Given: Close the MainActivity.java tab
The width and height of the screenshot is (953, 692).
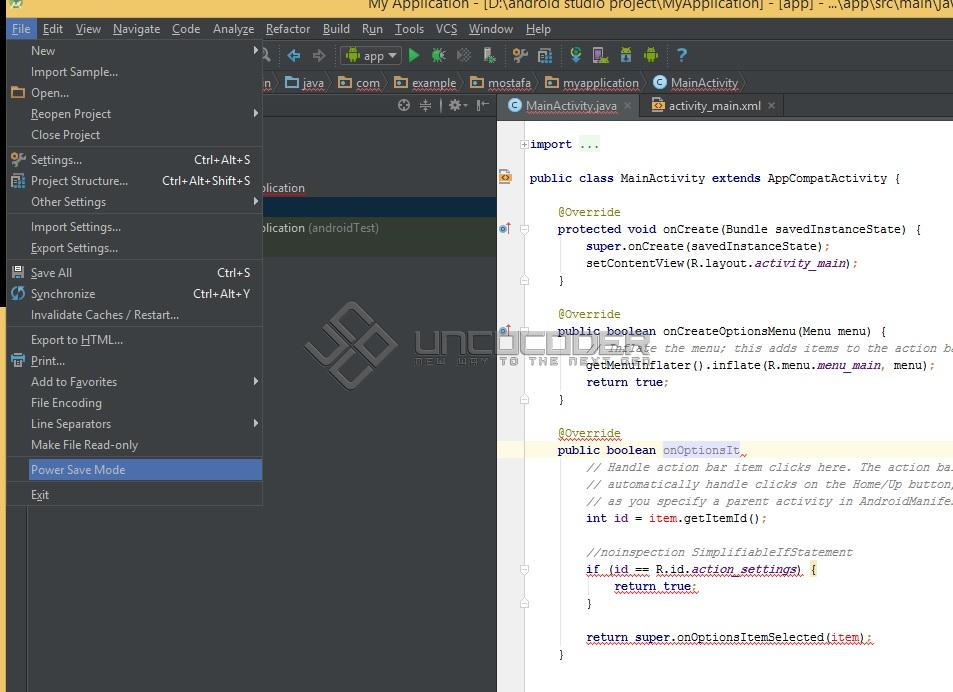Looking at the screenshot, I should 627,106.
